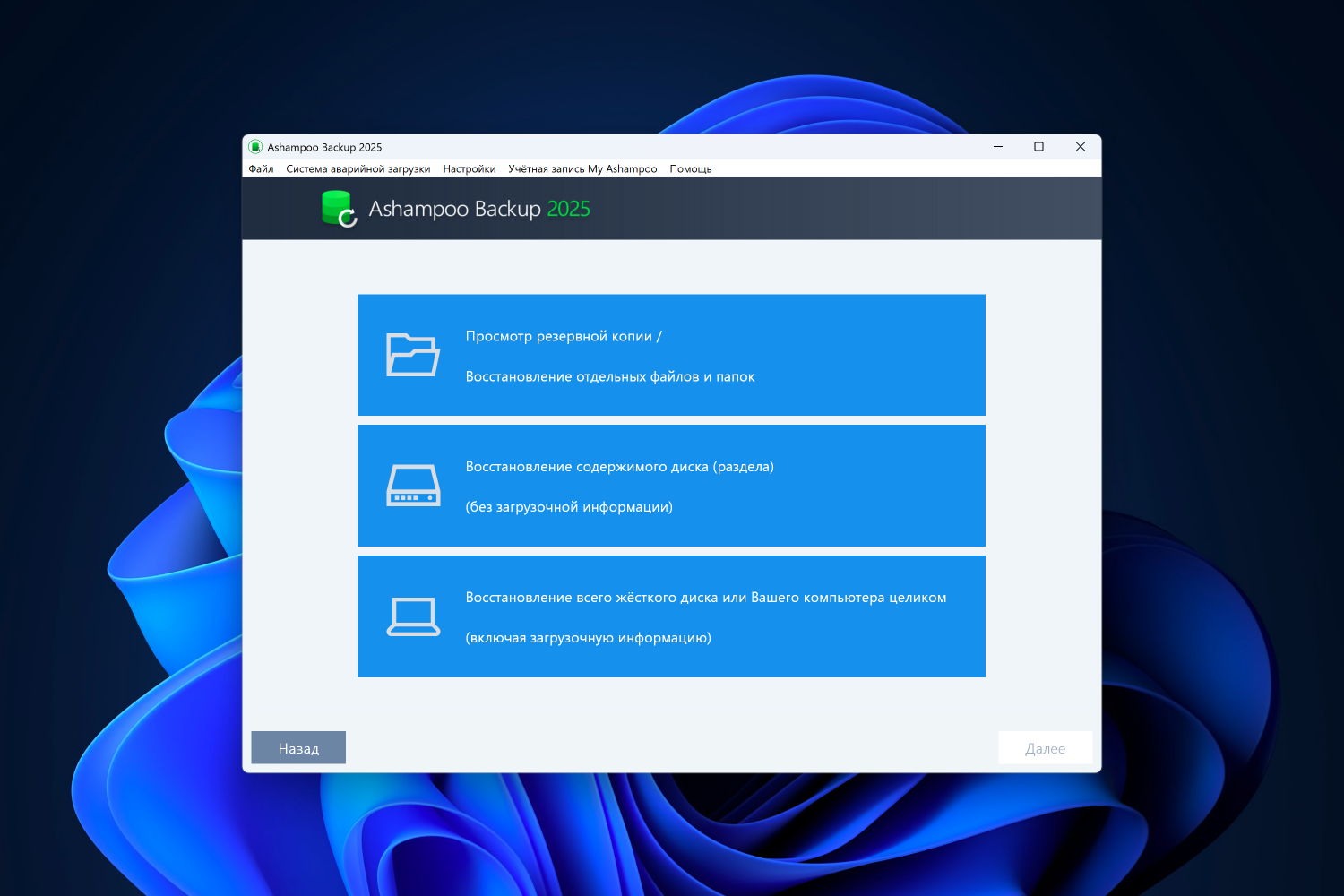
Task: Click the small app icon in the title bar
Action: tap(255, 147)
